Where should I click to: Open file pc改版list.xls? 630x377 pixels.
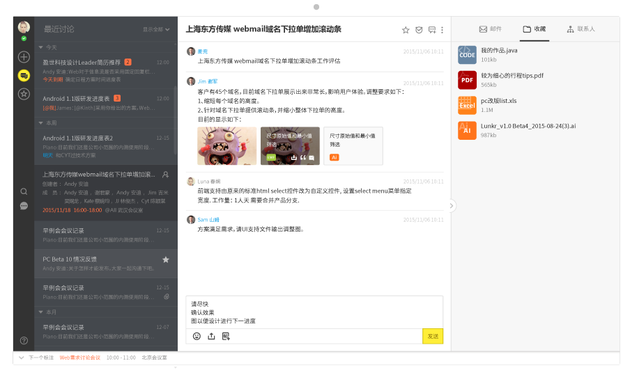[499, 101]
